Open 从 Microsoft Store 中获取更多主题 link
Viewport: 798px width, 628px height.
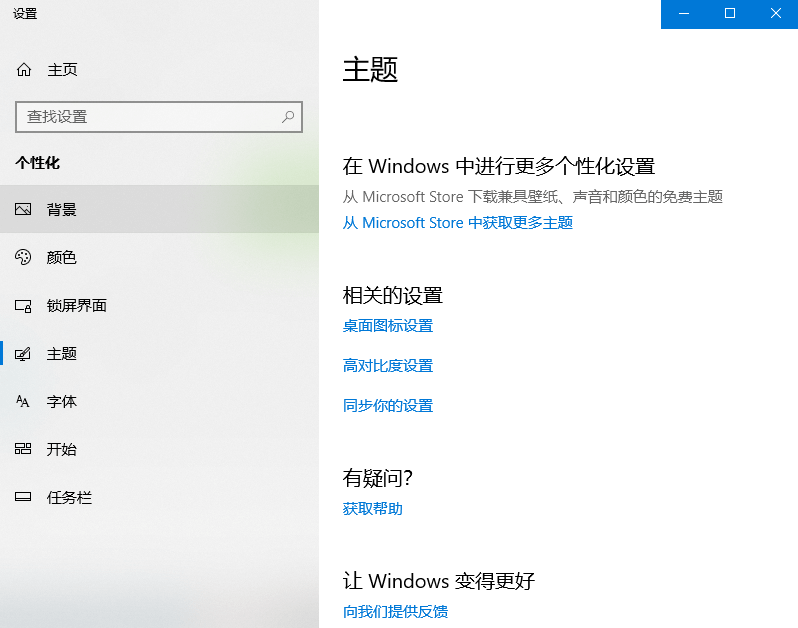pyautogui.click(x=458, y=223)
